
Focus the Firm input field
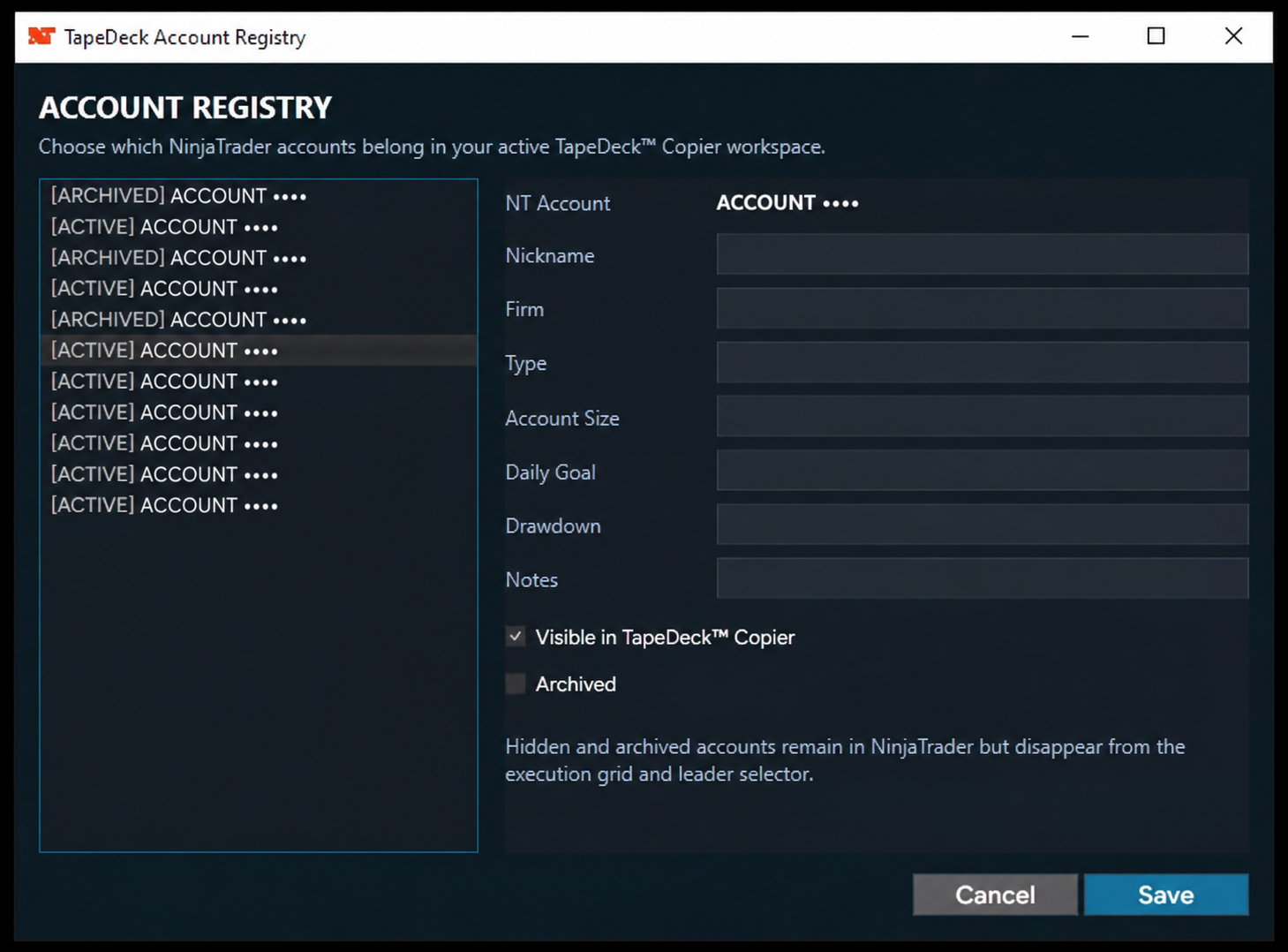tap(982, 308)
